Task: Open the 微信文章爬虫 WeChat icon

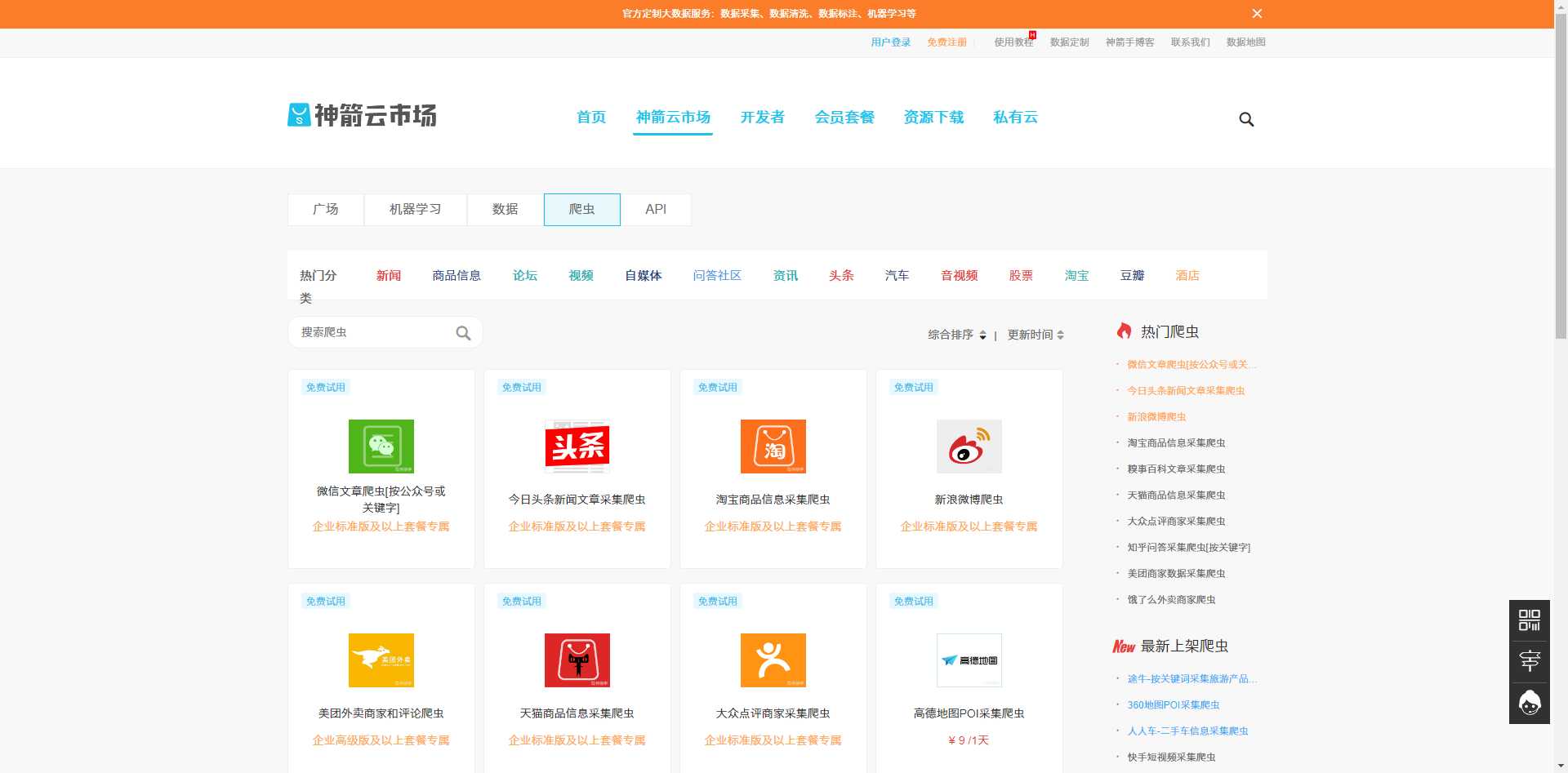Action: pyautogui.click(x=381, y=446)
